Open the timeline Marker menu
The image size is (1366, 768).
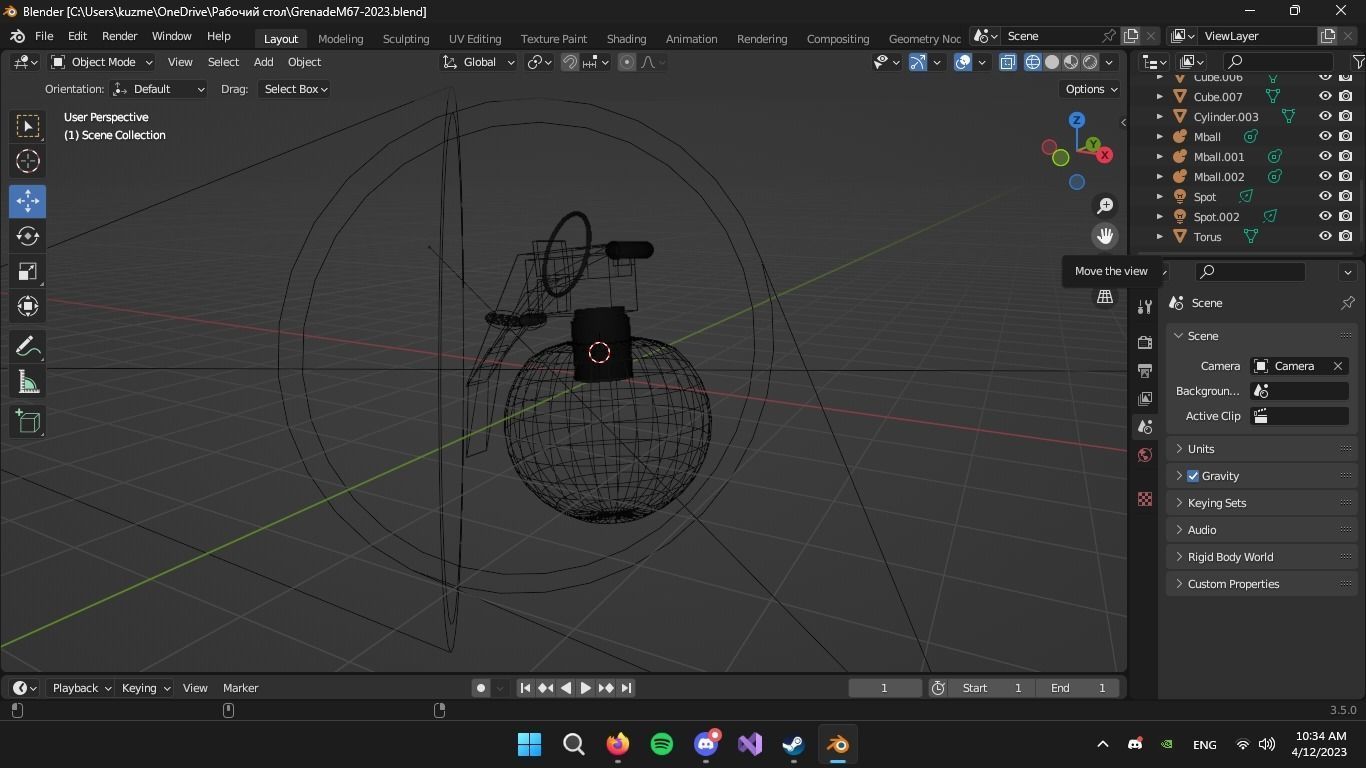coord(240,688)
